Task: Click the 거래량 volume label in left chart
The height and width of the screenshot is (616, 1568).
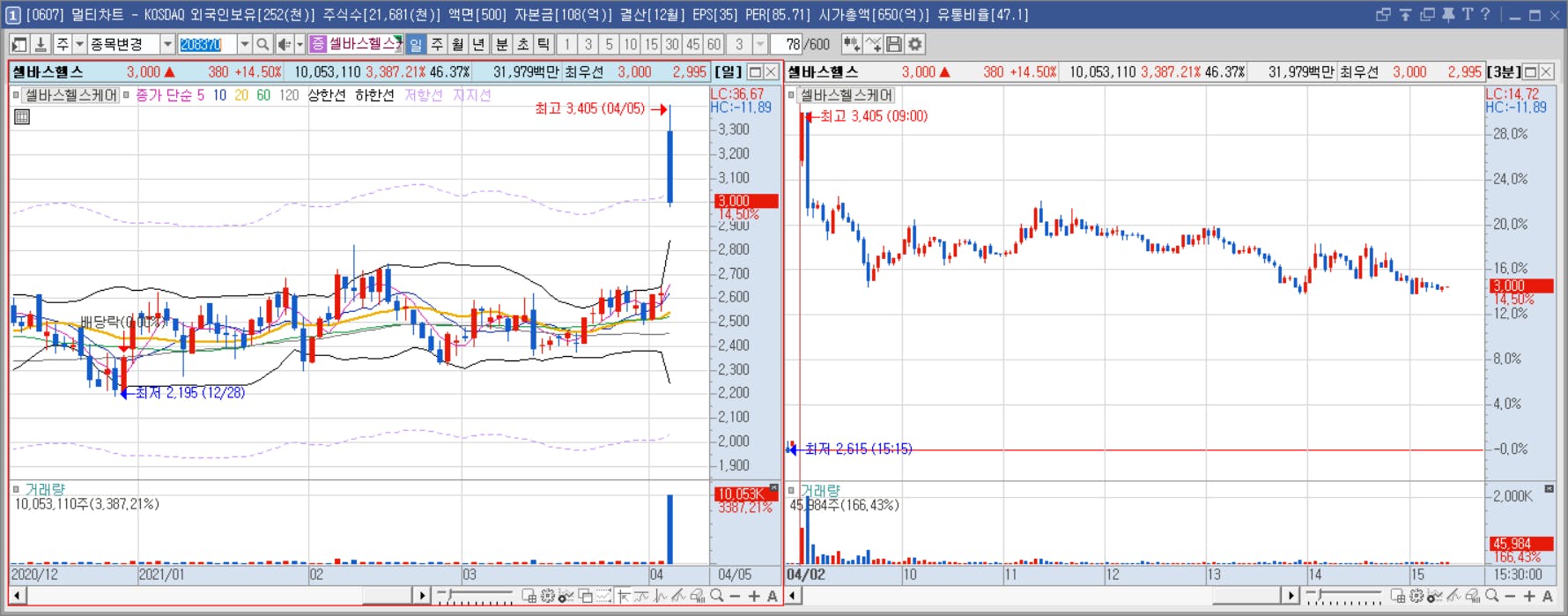Action: (45, 489)
